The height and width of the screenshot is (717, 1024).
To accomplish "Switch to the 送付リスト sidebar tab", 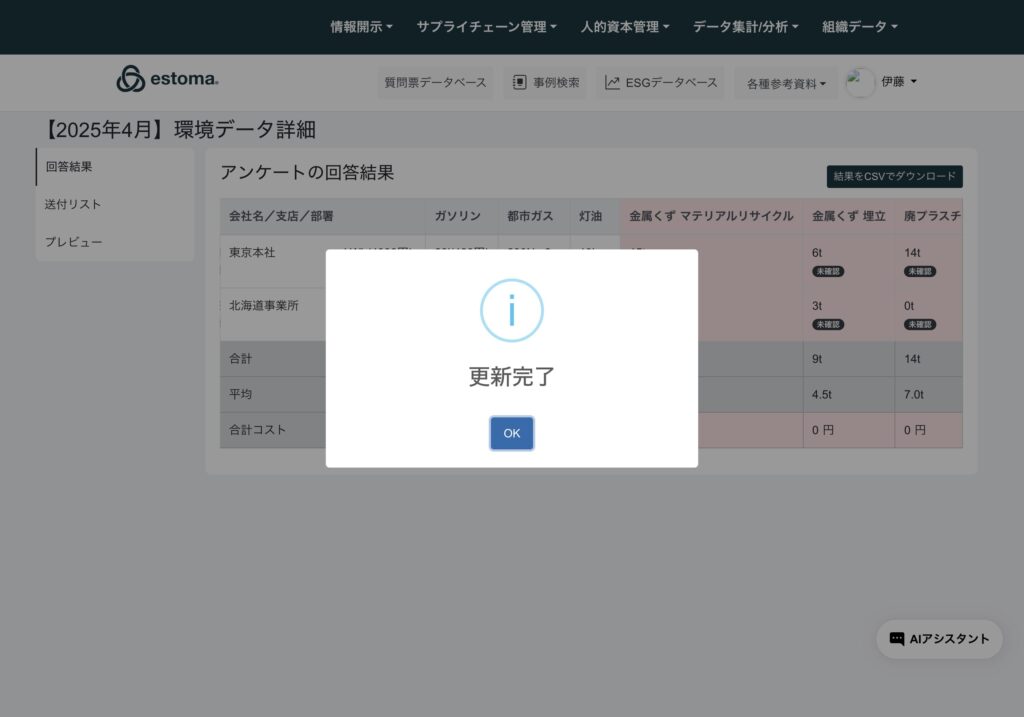I will 73,204.
